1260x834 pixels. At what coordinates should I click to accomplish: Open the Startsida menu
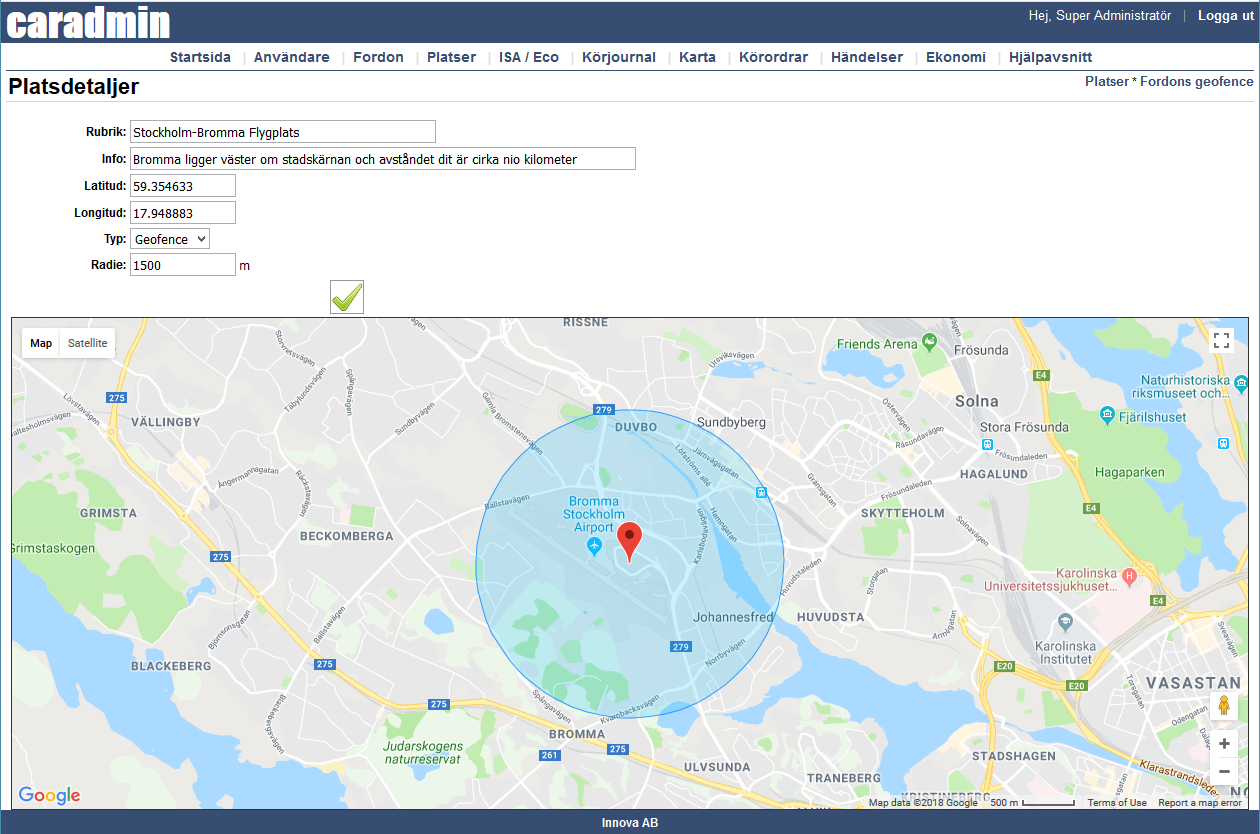200,57
